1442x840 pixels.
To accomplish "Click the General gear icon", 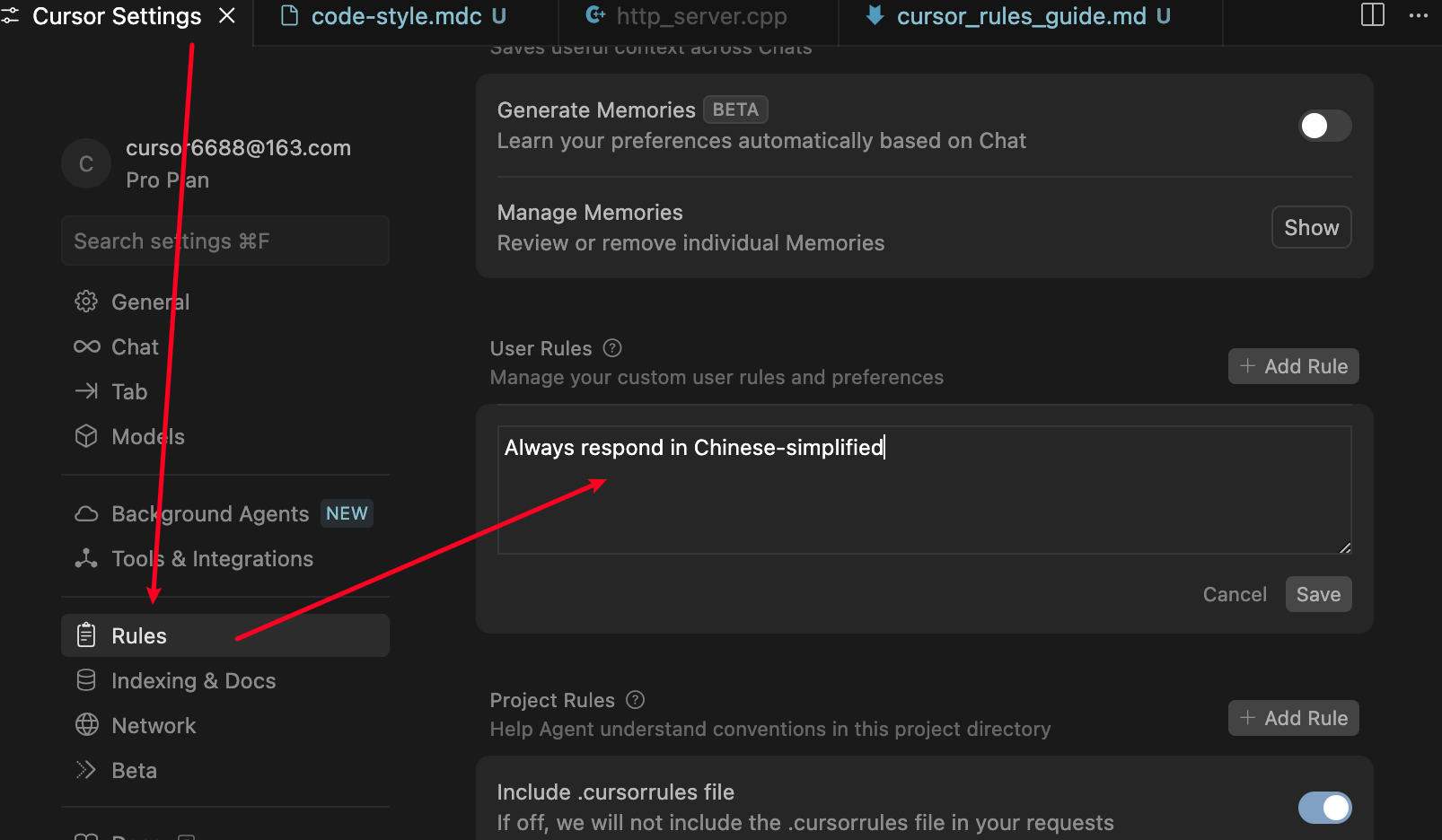I will tap(86, 302).
